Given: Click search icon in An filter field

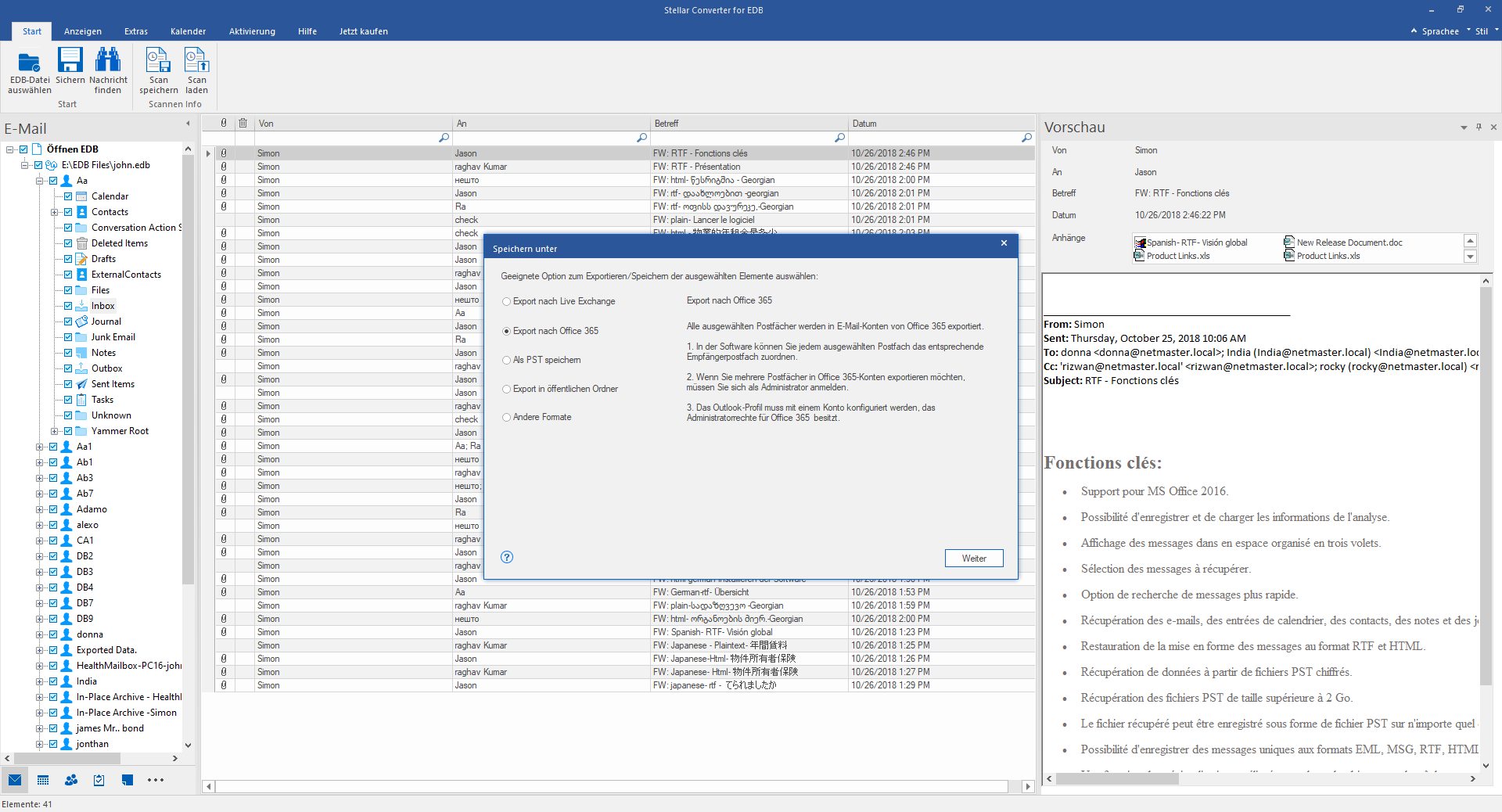Looking at the screenshot, I should [641, 138].
